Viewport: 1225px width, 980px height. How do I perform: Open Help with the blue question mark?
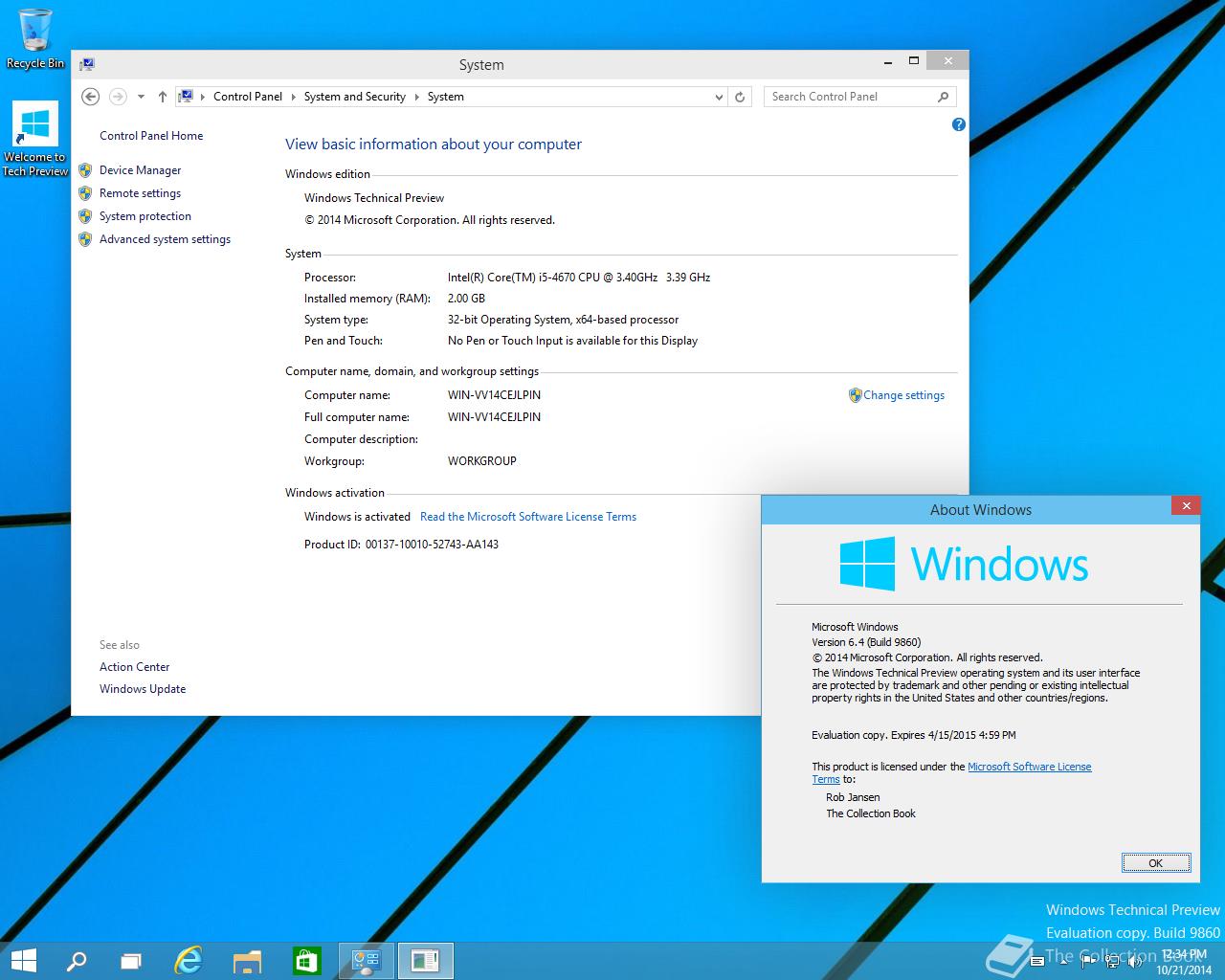tap(959, 124)
